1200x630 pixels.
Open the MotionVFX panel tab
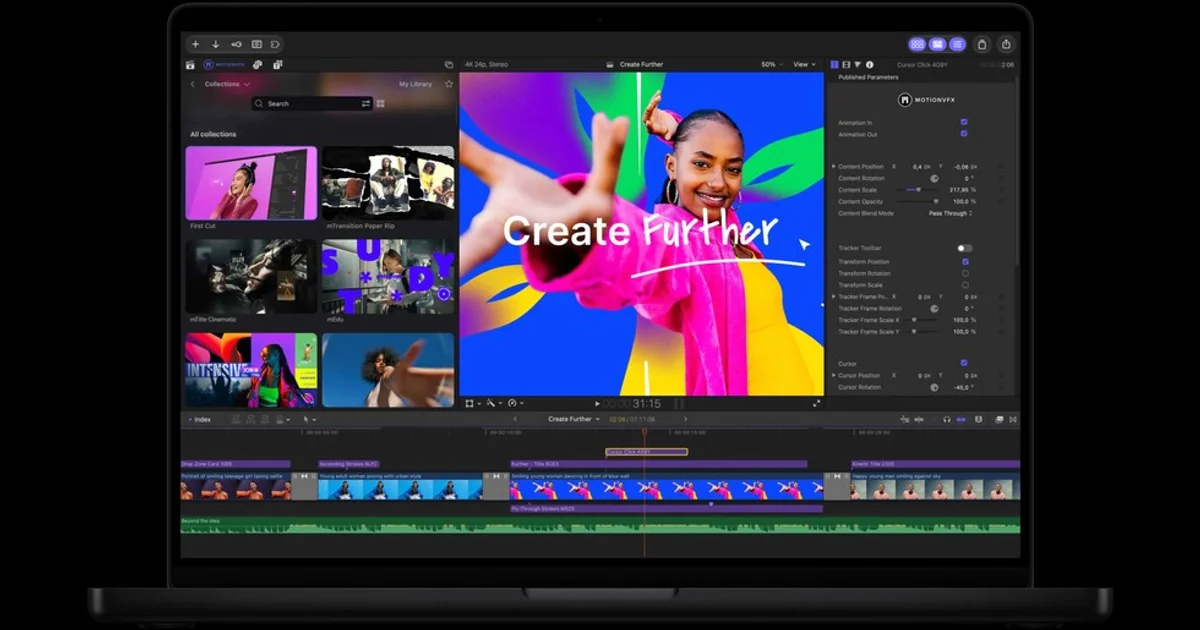pyautogui.click(x=223, y=64)
